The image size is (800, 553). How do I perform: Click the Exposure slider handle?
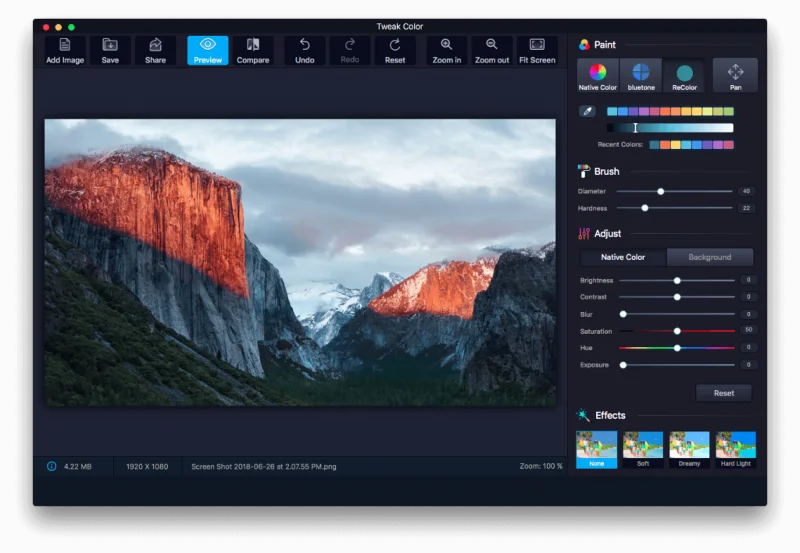623,365
